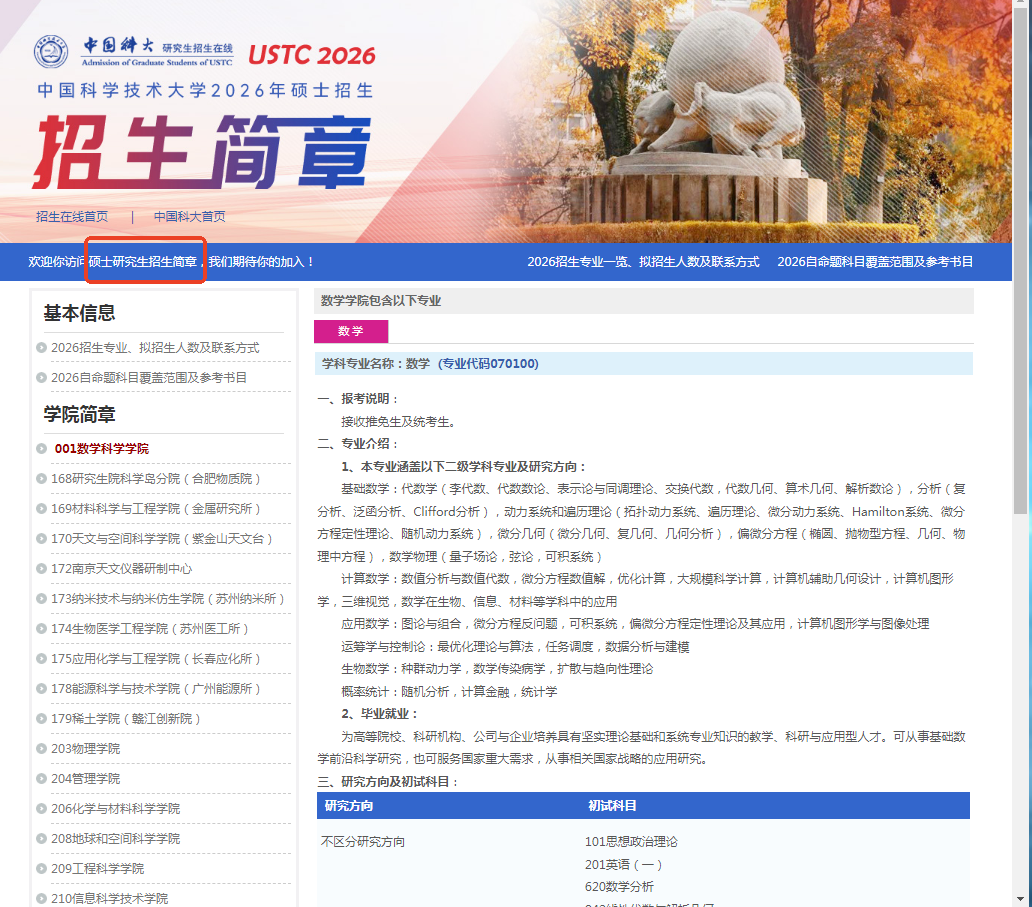
Task: Click bullet icon beside 2026自命题科目覆盖范围及参考书目 in sidebar
Action: [41, 378]
